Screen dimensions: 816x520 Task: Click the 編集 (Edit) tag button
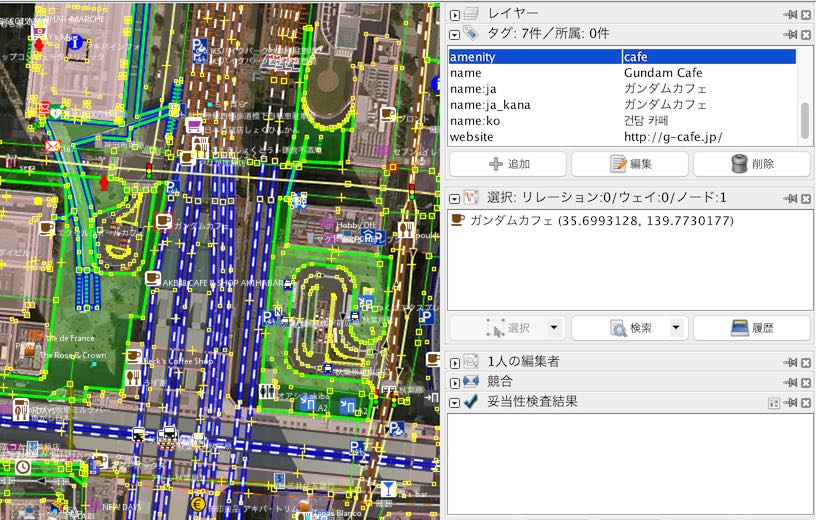pyautogui.click(x=629, y=164)
